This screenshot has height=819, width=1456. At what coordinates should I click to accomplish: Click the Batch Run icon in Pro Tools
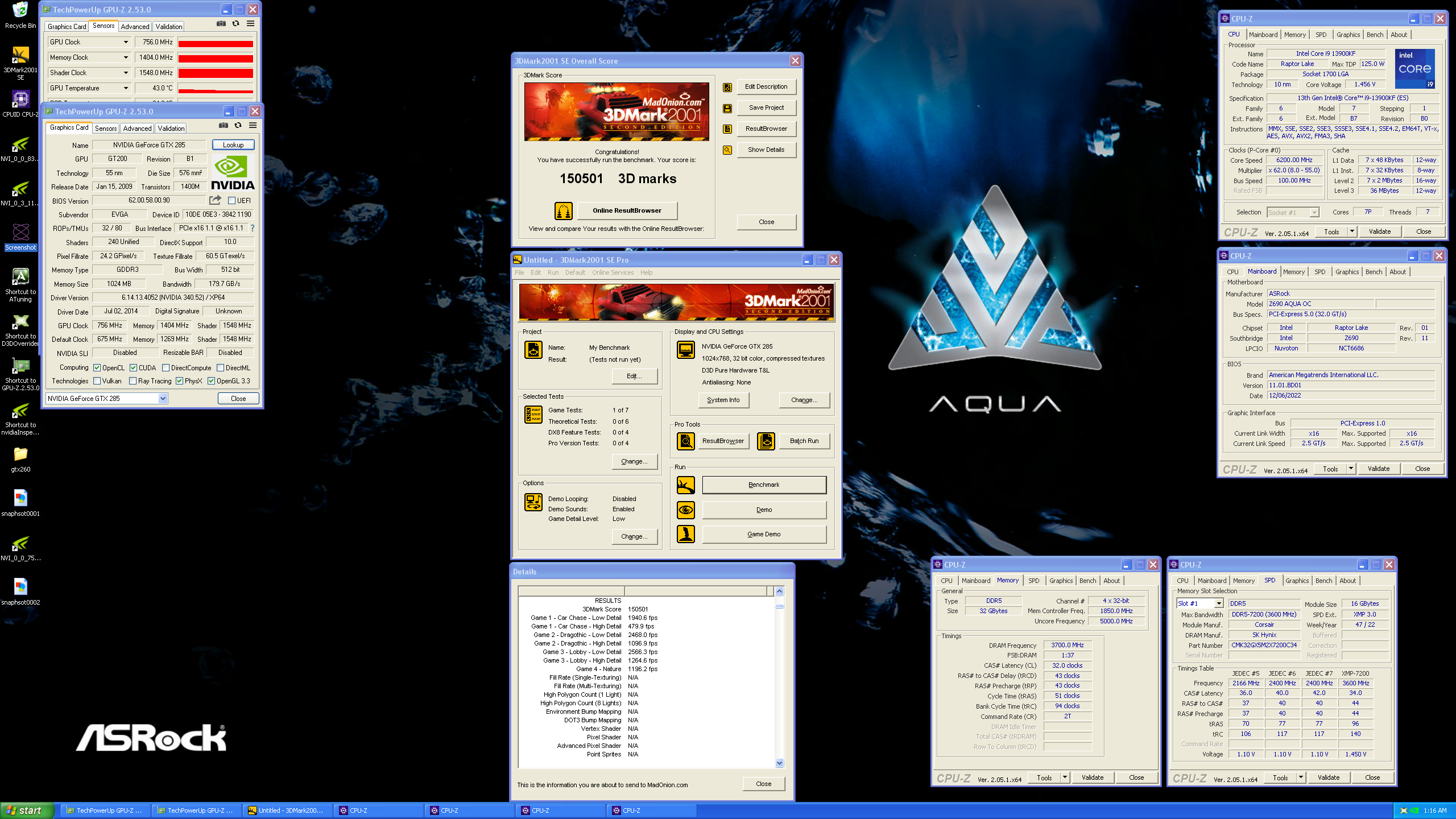(x=766, y=441)
